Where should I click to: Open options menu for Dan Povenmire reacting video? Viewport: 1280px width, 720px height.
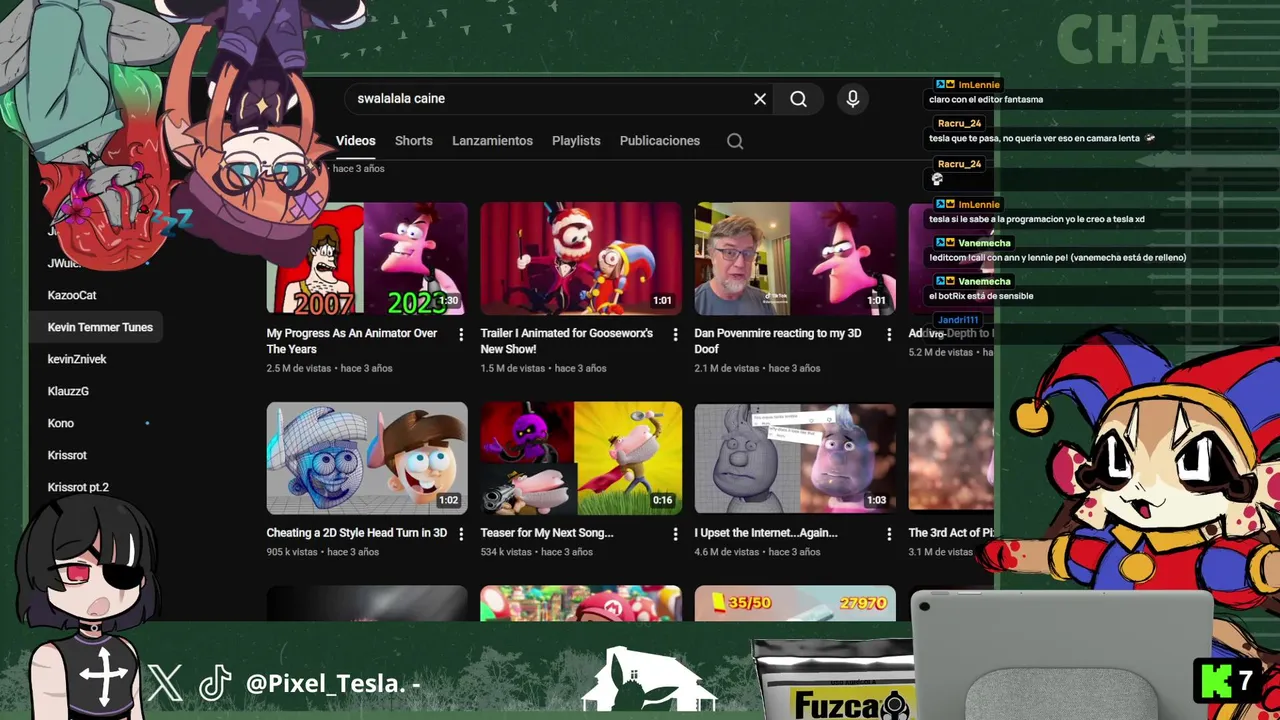[889, 335]
